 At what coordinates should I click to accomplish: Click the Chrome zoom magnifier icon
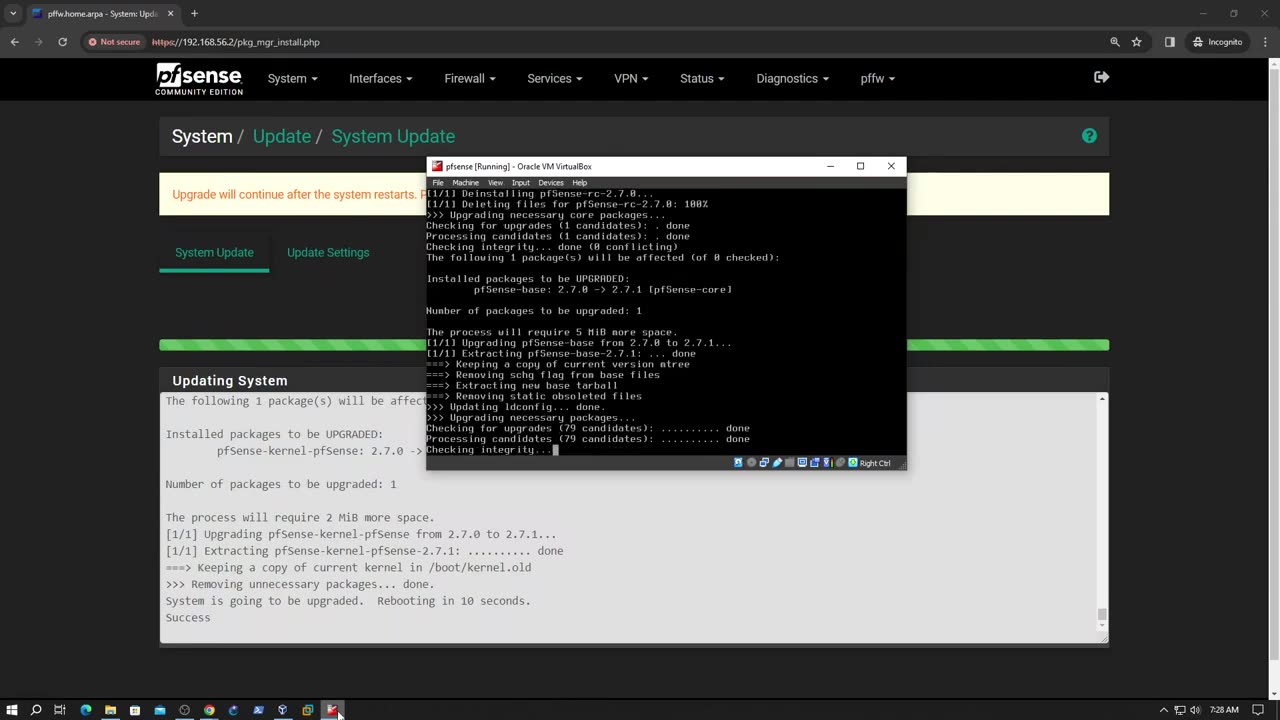click(1114, 42)
